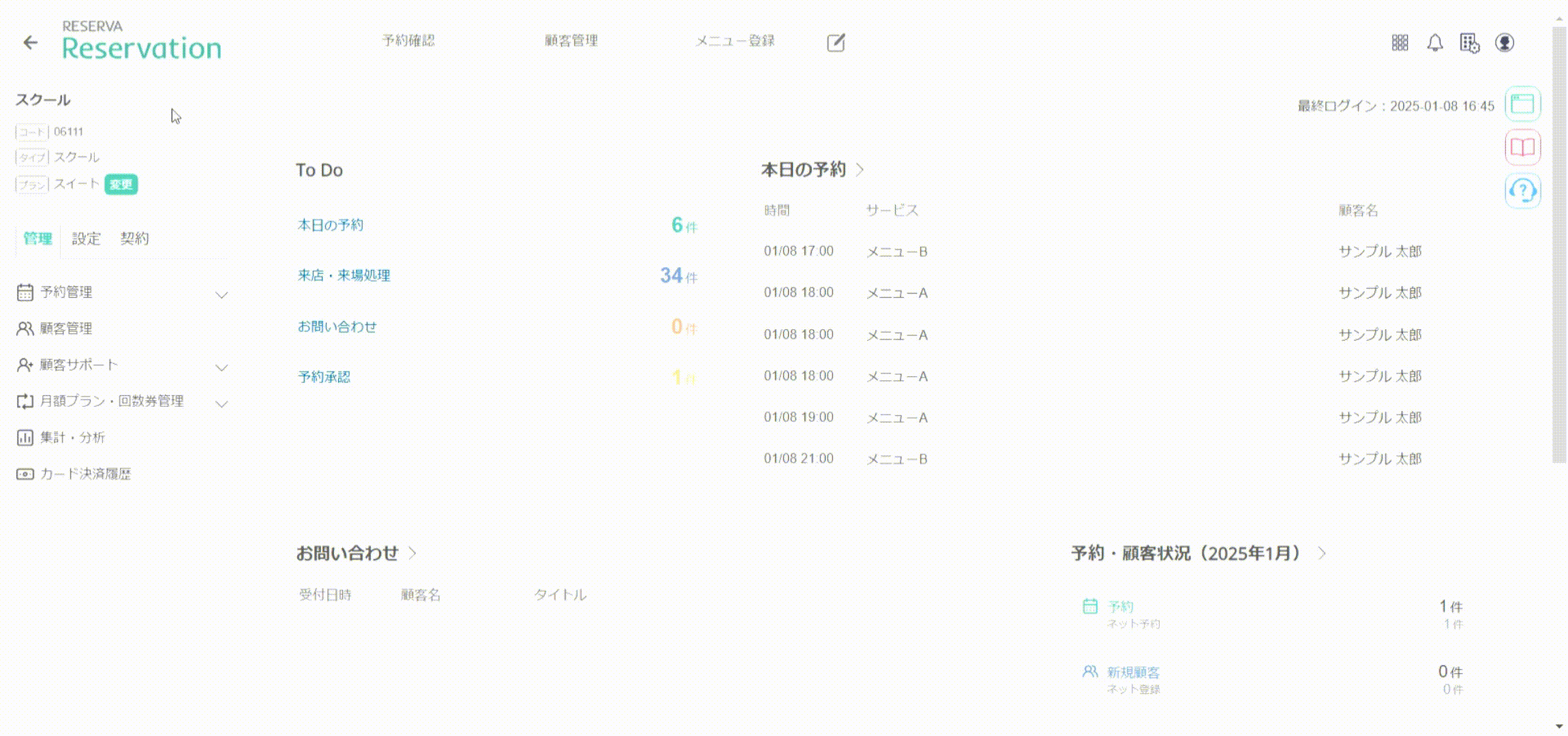Open カード決済履歴 in sidebar
The width and height of the screenshot is (1568, 736).
85,474
